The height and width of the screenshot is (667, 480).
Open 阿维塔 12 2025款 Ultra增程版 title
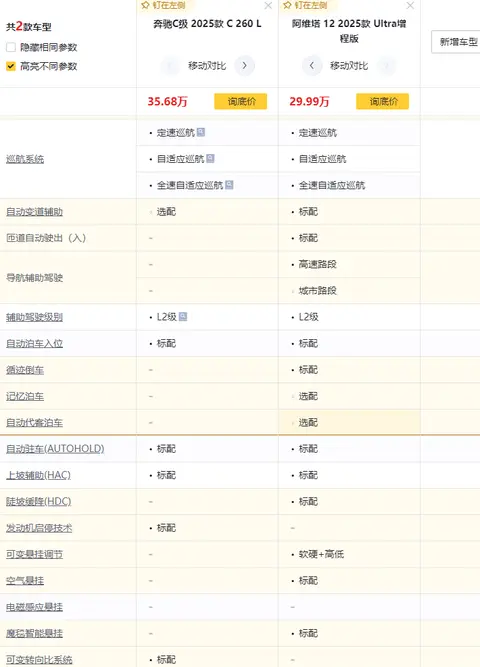click(349, 31)
